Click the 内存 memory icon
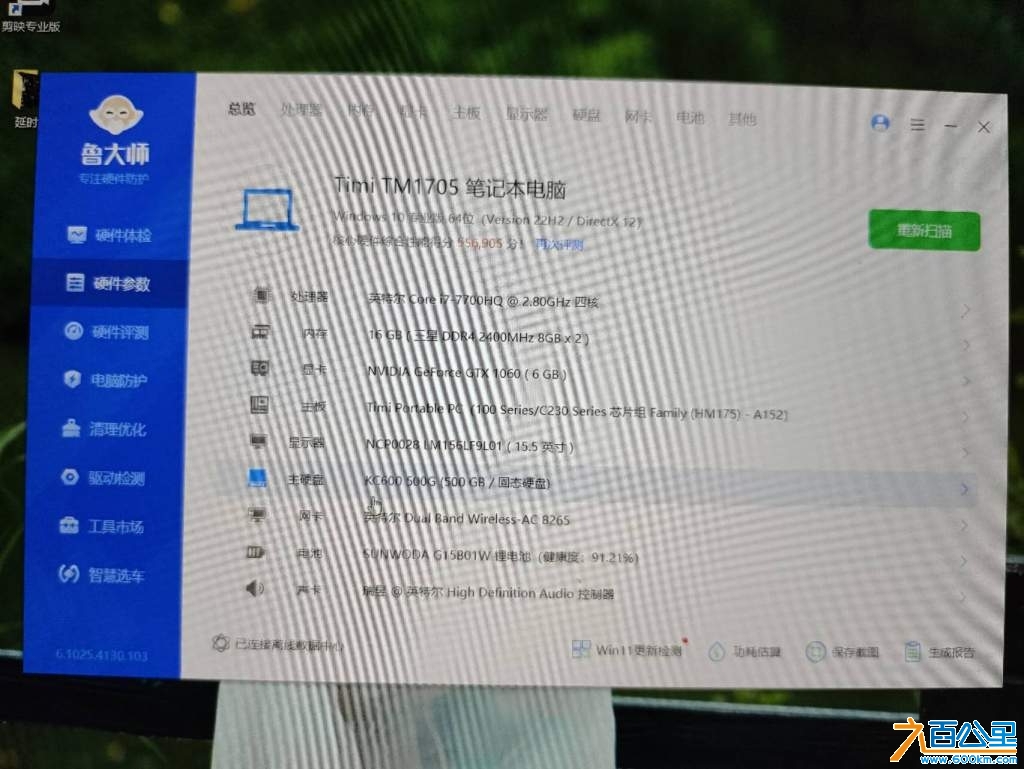Screen dimensions: 1024x769 tap(260, 332)
